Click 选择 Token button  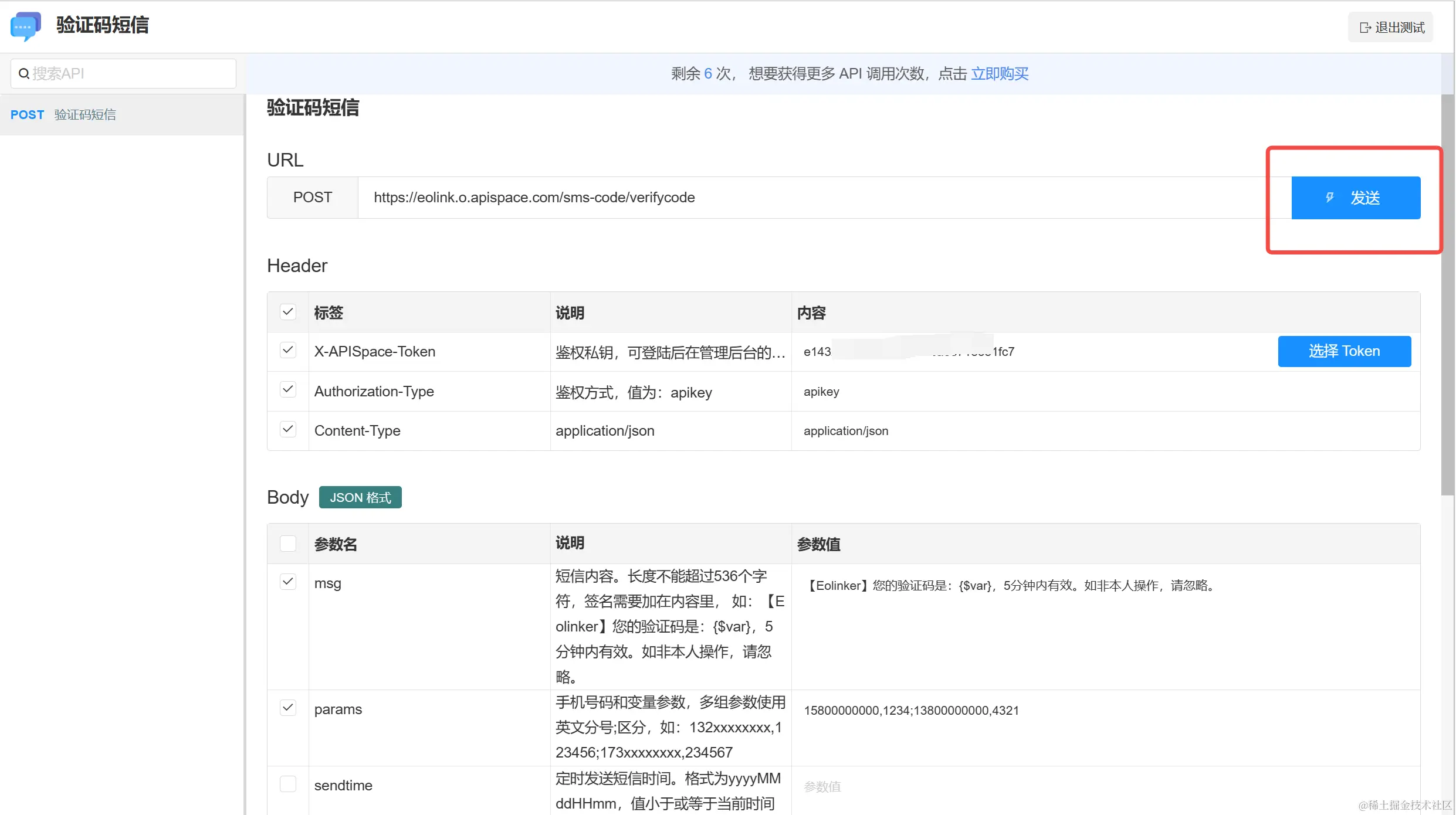click(x=1344, y=351)
